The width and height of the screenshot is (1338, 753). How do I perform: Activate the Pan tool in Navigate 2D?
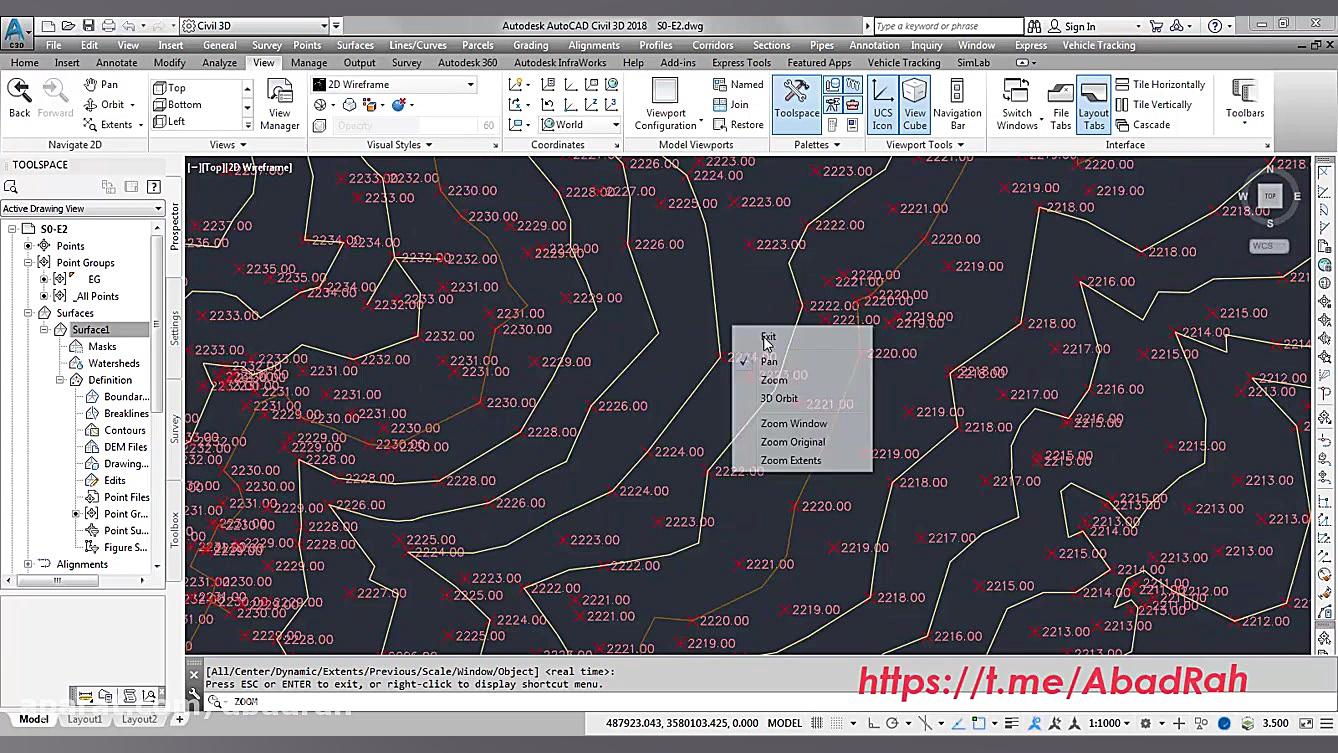click(100, 85)
